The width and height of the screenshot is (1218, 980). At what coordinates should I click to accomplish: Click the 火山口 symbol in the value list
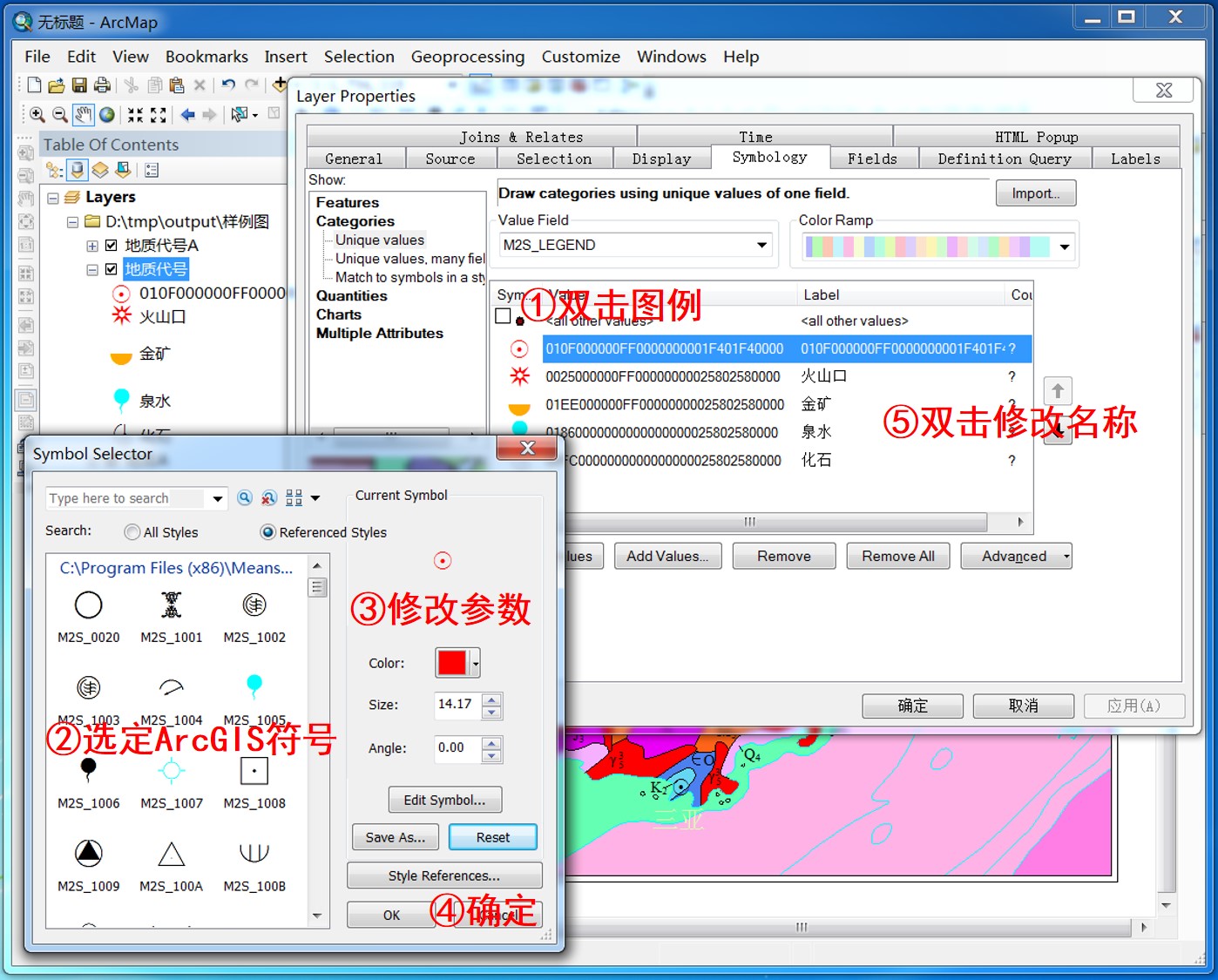click(520, 376)
